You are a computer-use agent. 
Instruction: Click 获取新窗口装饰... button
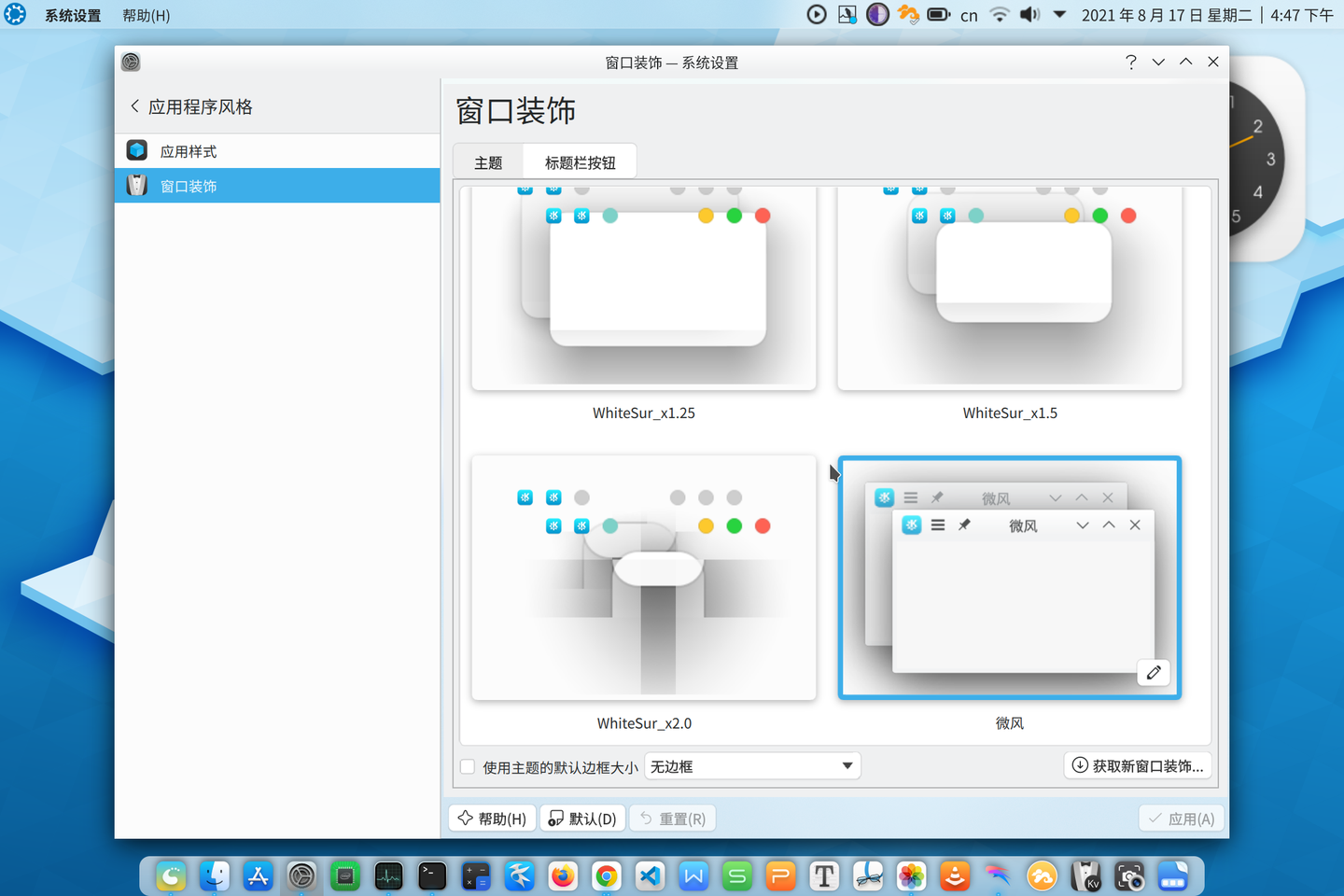(x=1138, y=765)
